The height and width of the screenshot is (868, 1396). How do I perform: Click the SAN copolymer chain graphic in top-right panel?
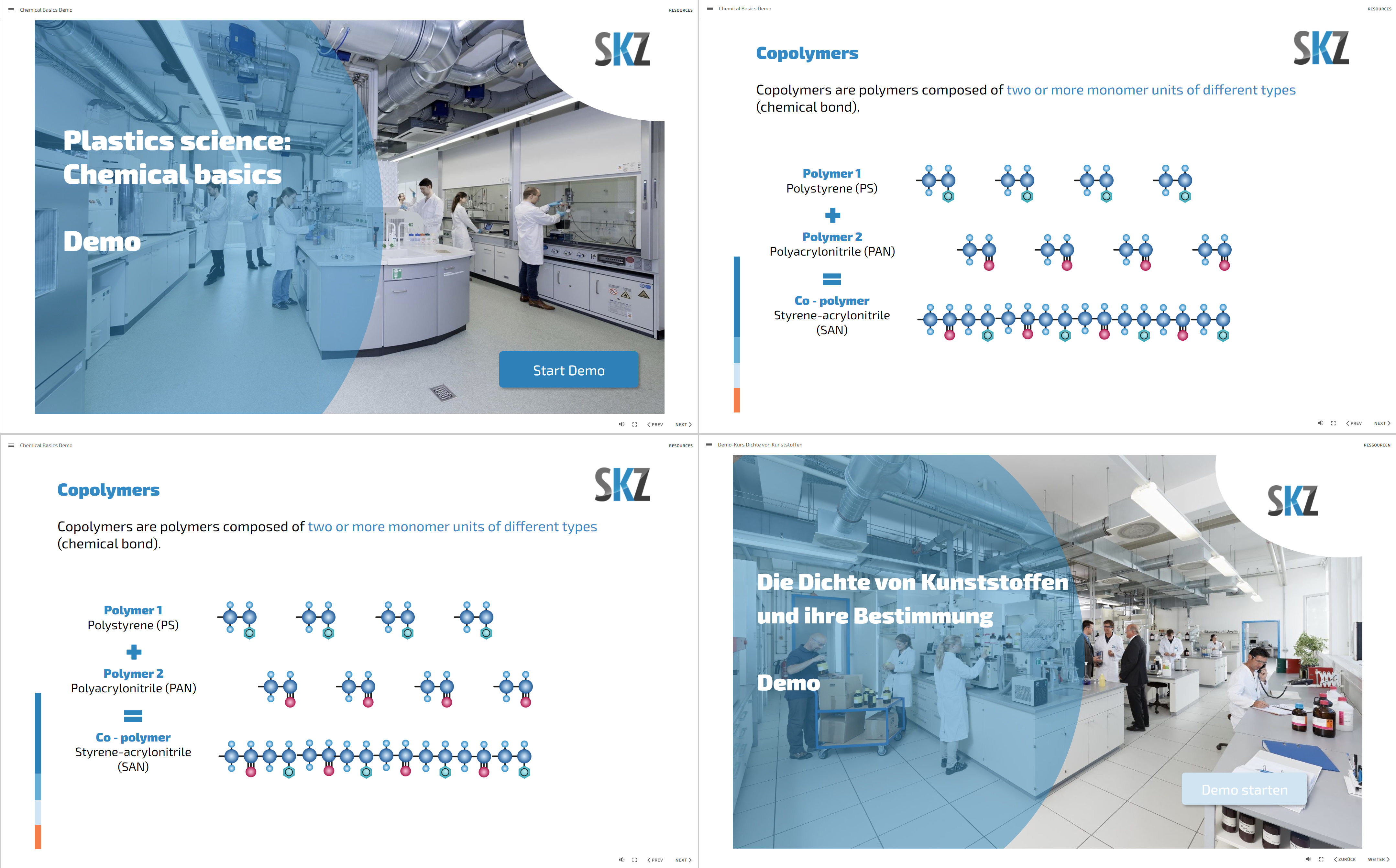[x=1073, y=323]
